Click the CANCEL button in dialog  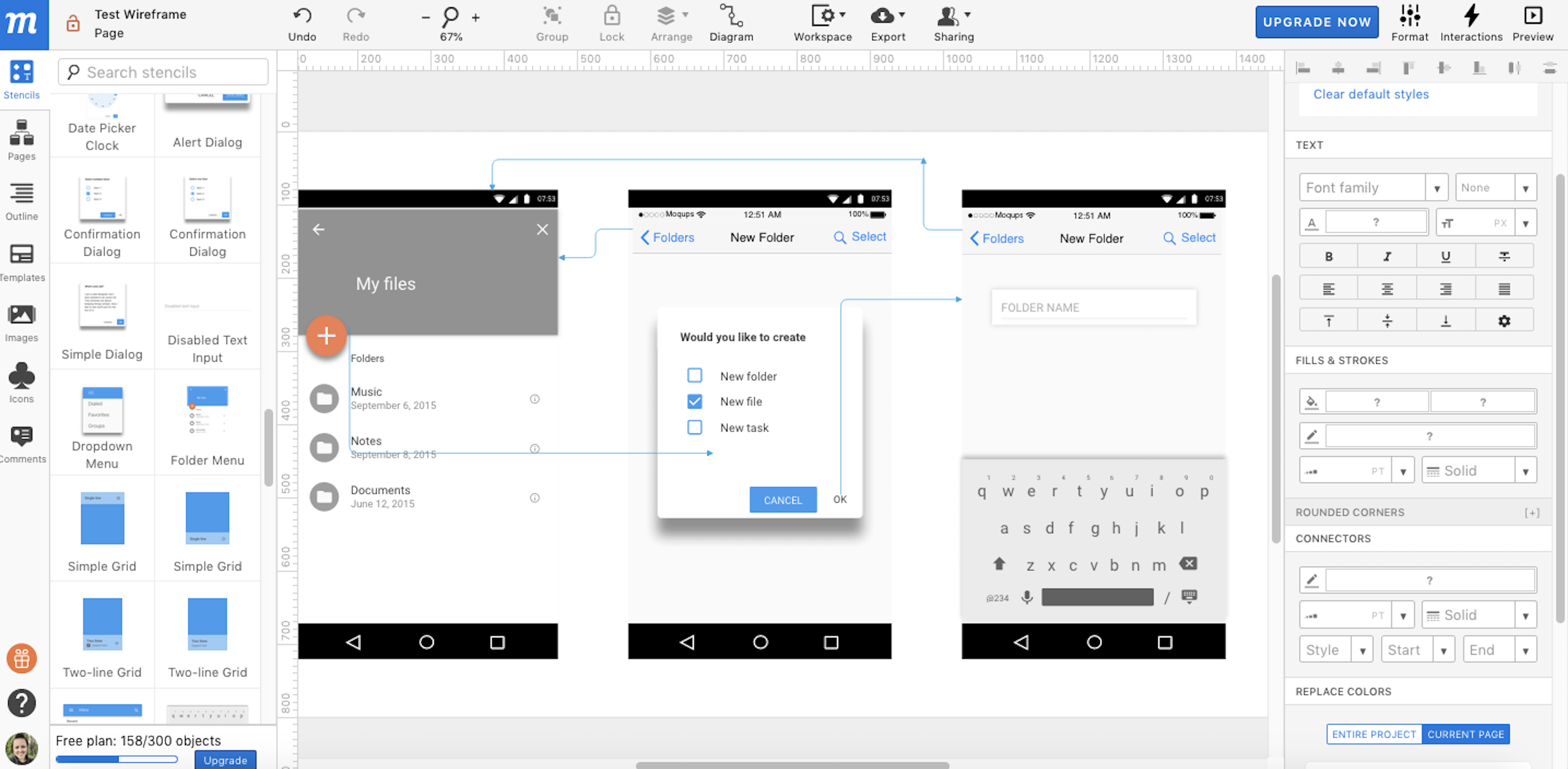pos(782,499)
